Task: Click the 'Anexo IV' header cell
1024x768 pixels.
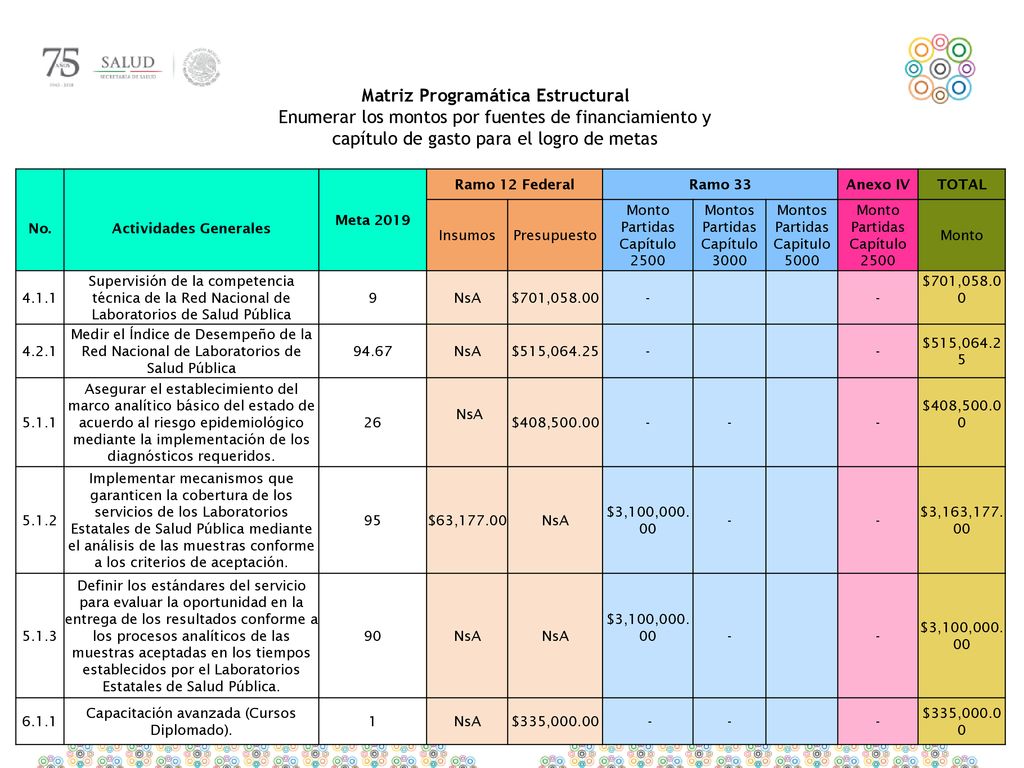Action: coord(878,184)
